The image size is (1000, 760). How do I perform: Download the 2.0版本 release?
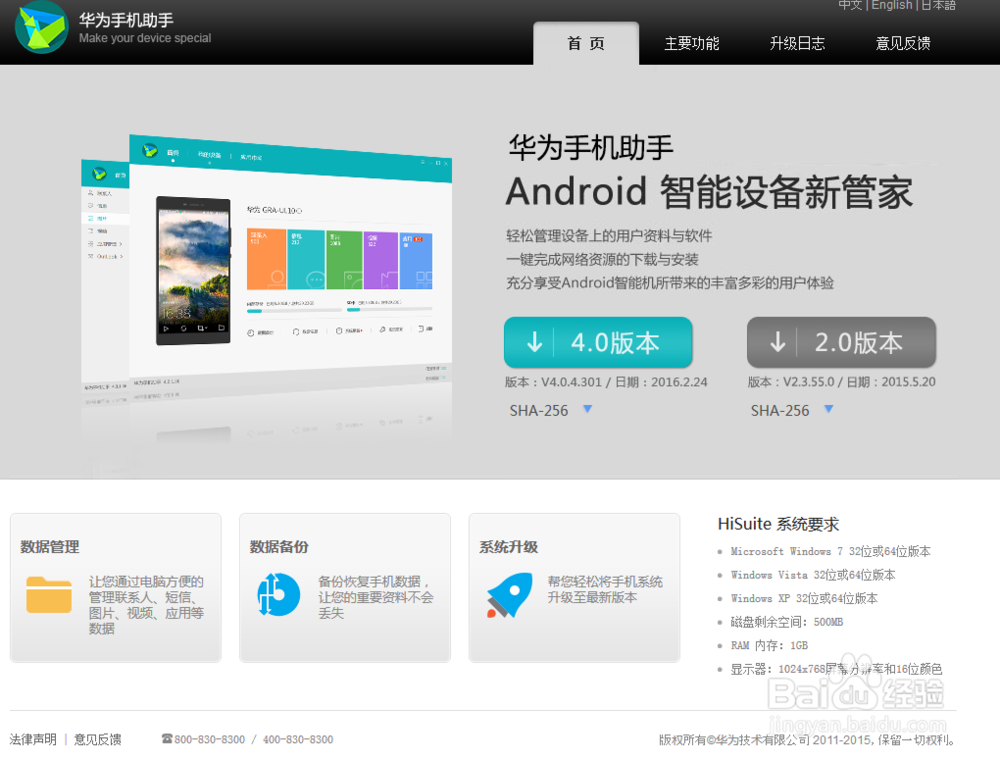(x=841, y=342)
